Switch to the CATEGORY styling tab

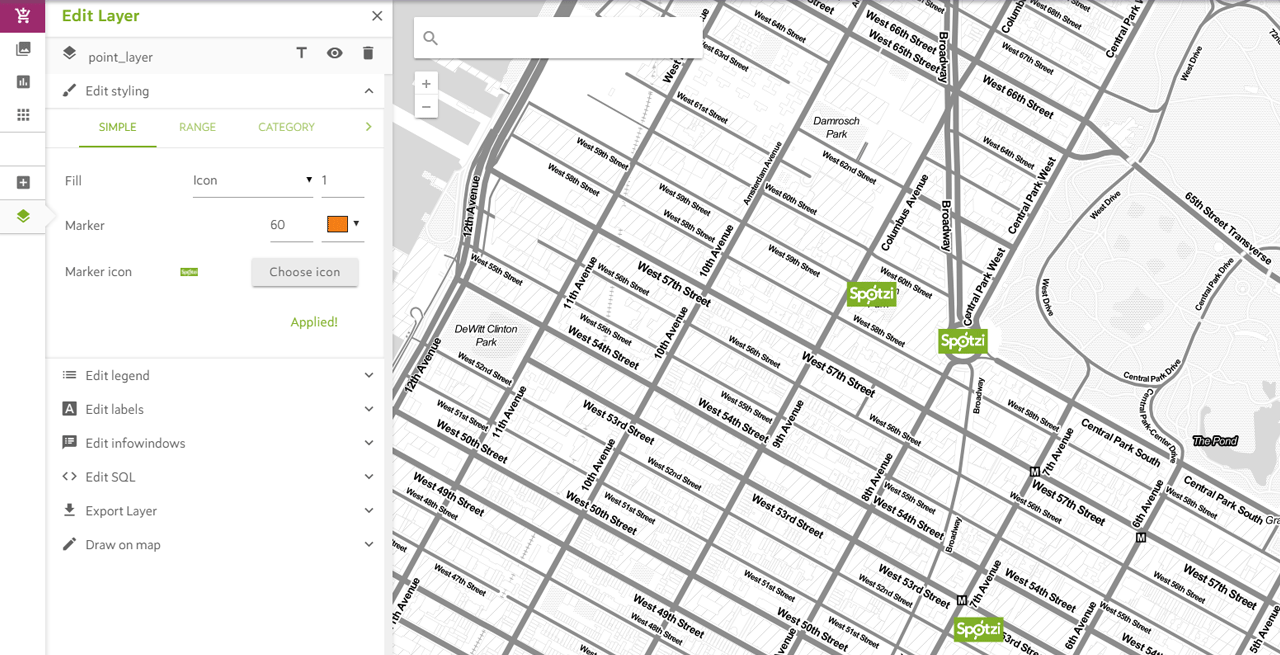286,127
